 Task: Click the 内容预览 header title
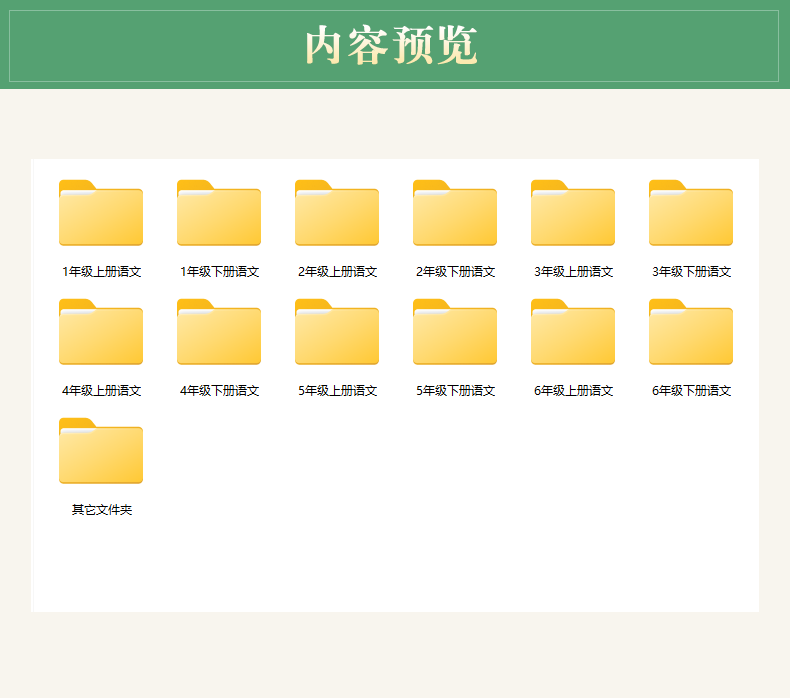(391, 45)
